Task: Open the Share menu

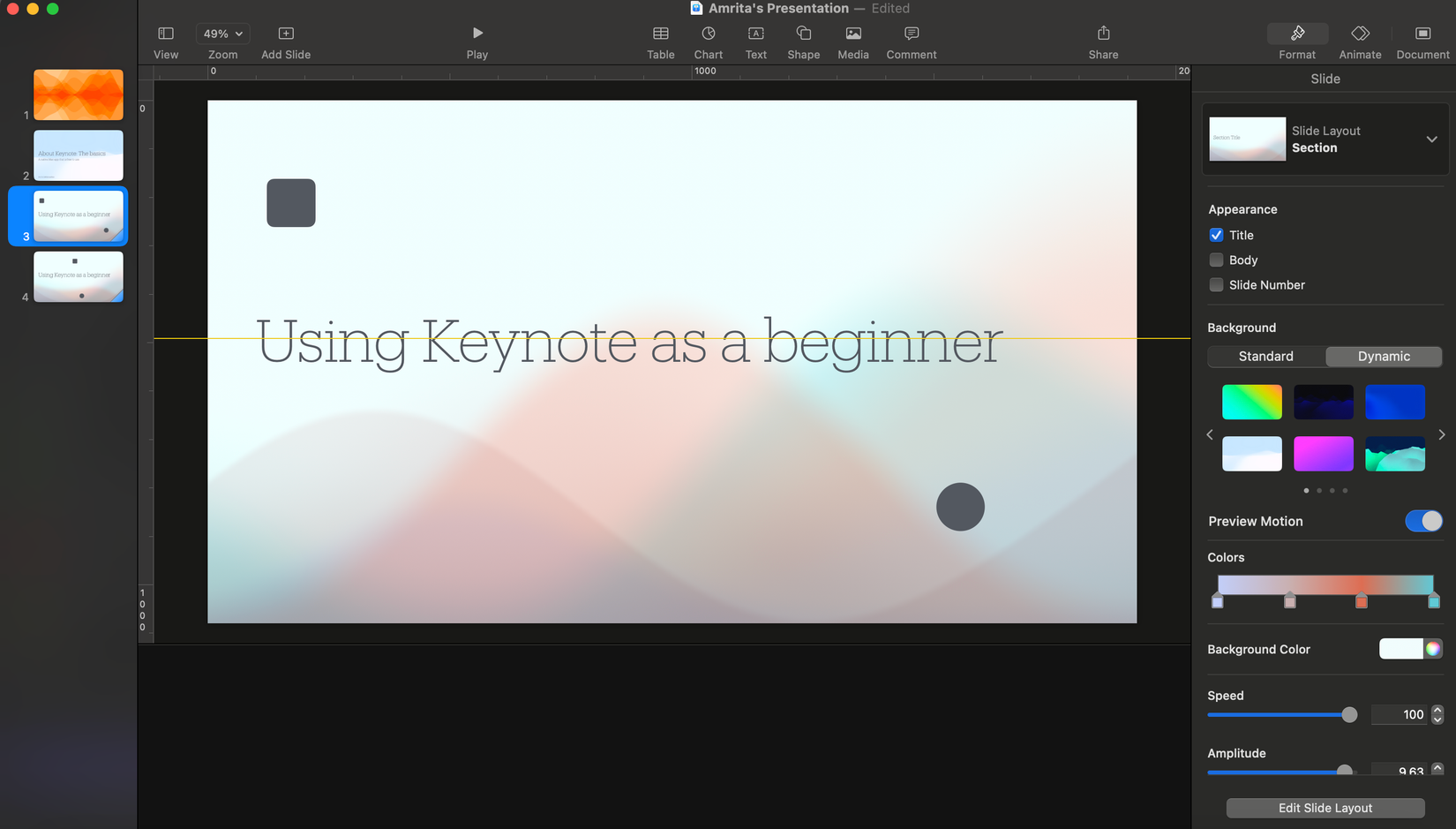Action: coord(1103,34)
